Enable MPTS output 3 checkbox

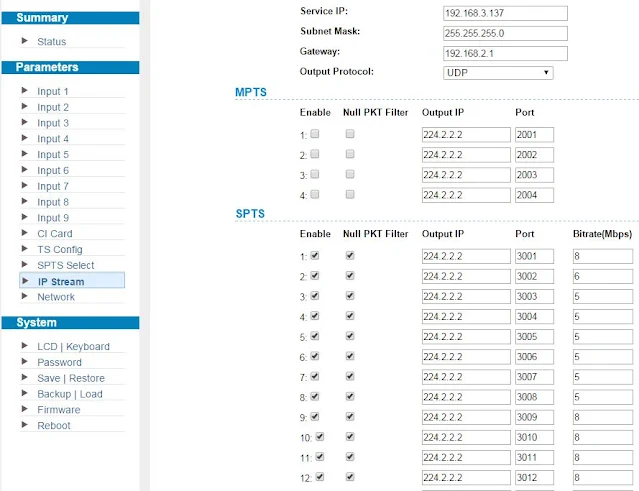(315, 174)
